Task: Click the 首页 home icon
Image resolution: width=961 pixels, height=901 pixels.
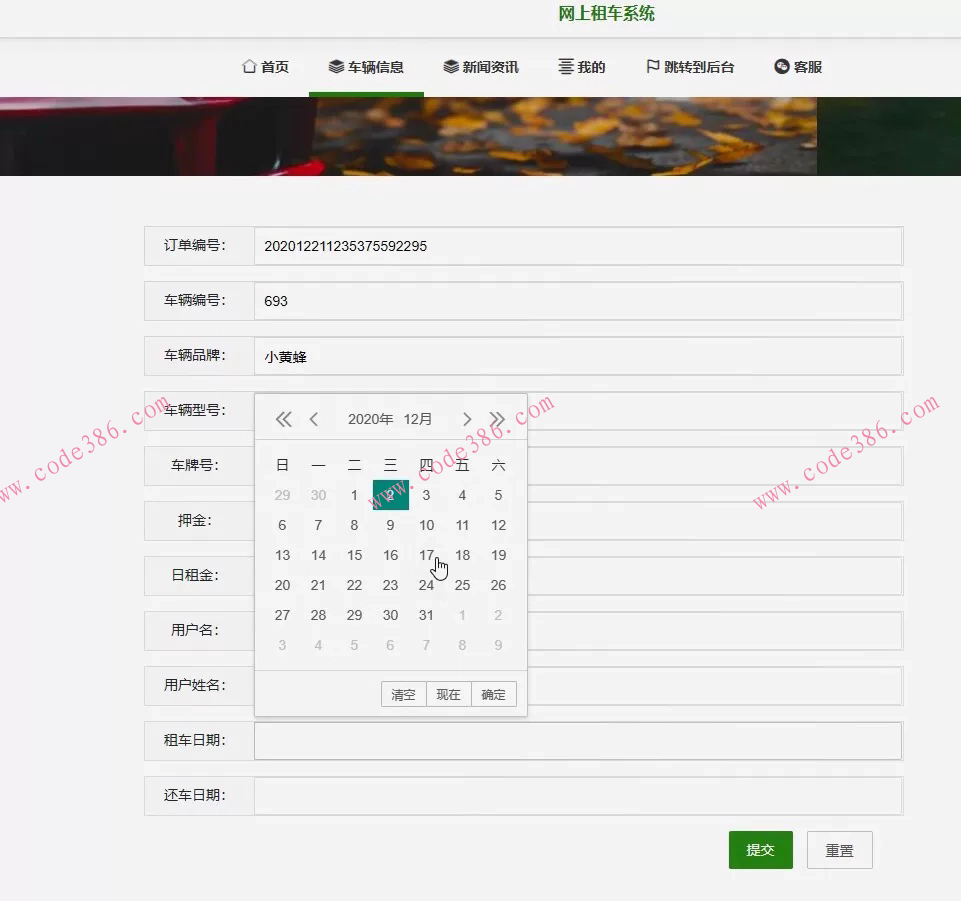Action: 249,66
